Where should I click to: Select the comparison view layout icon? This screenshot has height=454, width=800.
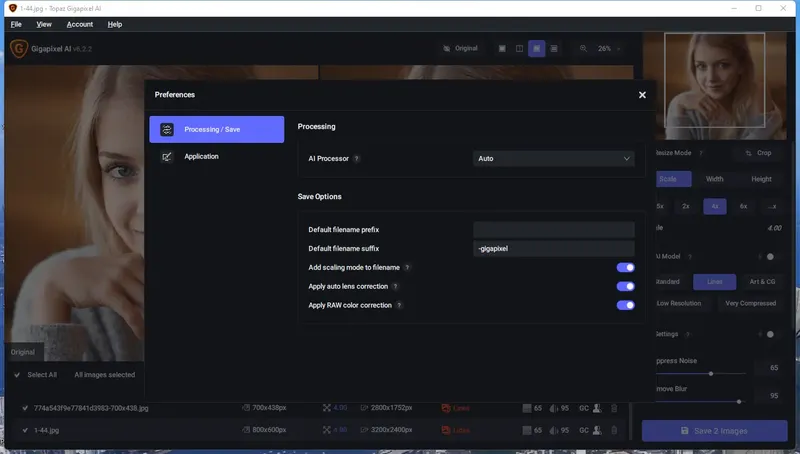(554, 48)
